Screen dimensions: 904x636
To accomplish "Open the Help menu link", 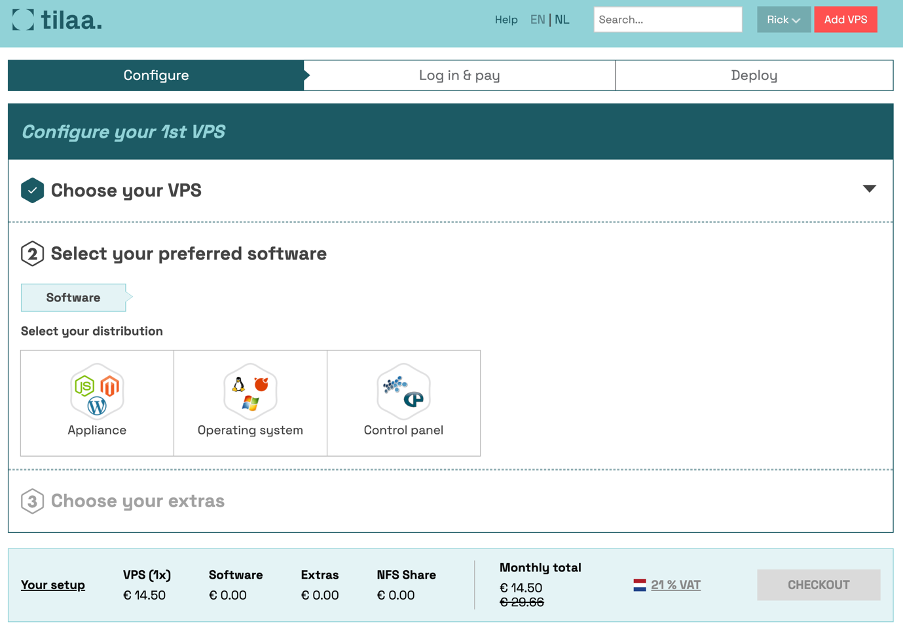I will 506,20.
